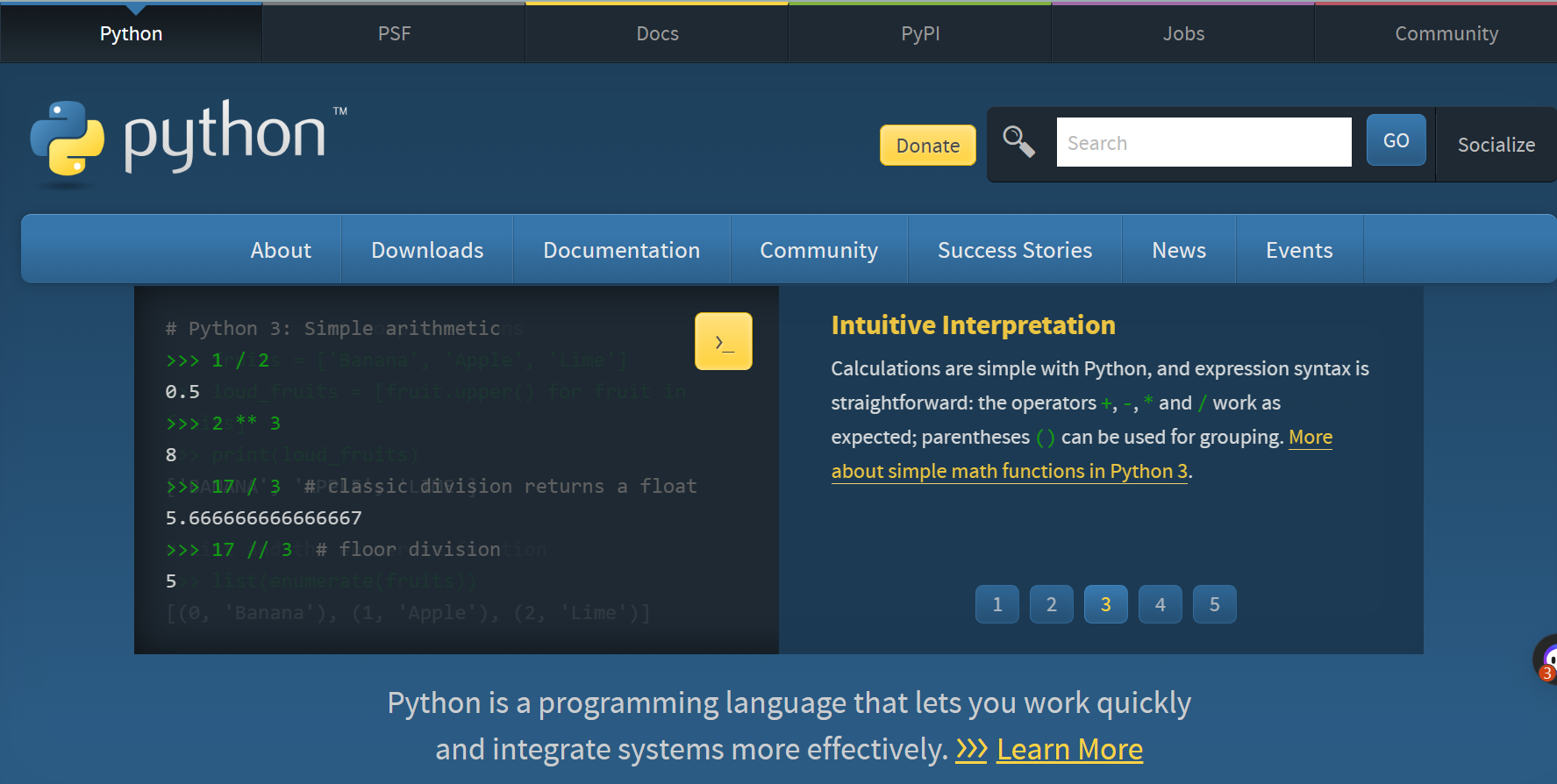Jump to slide 5 of the carousel

tap(1215, 604)
